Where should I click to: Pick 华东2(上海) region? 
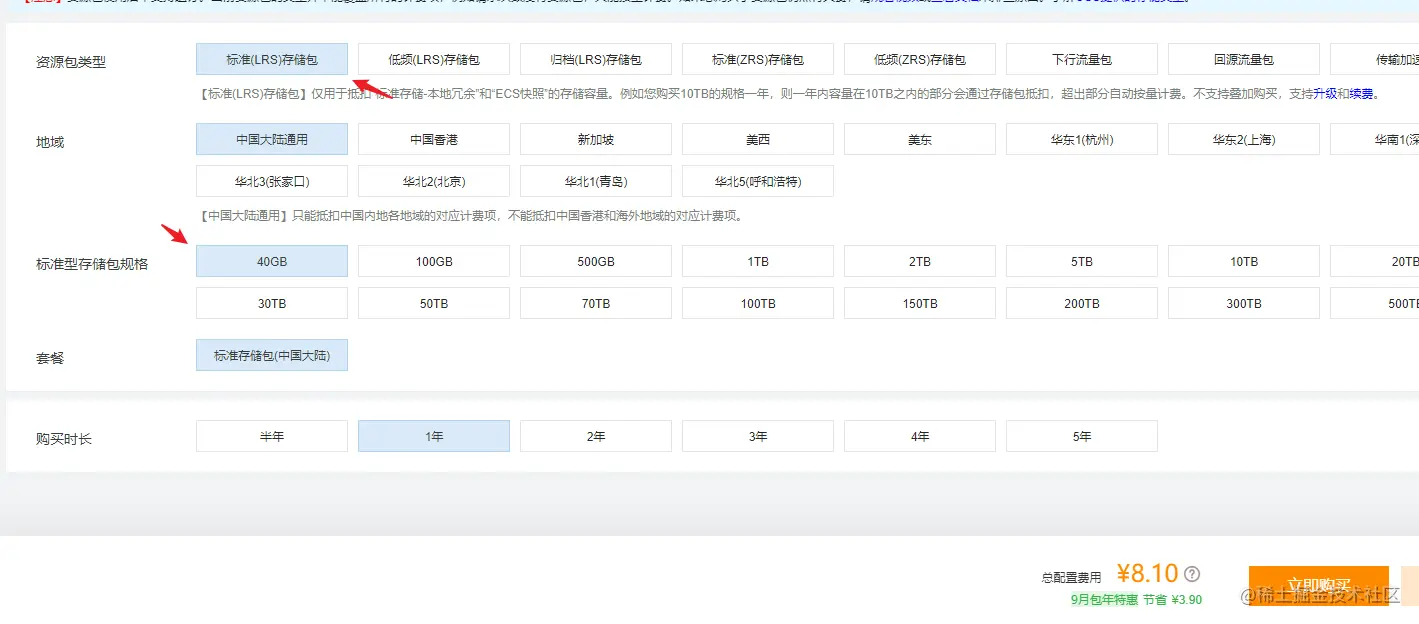(x=1244, y=139)
